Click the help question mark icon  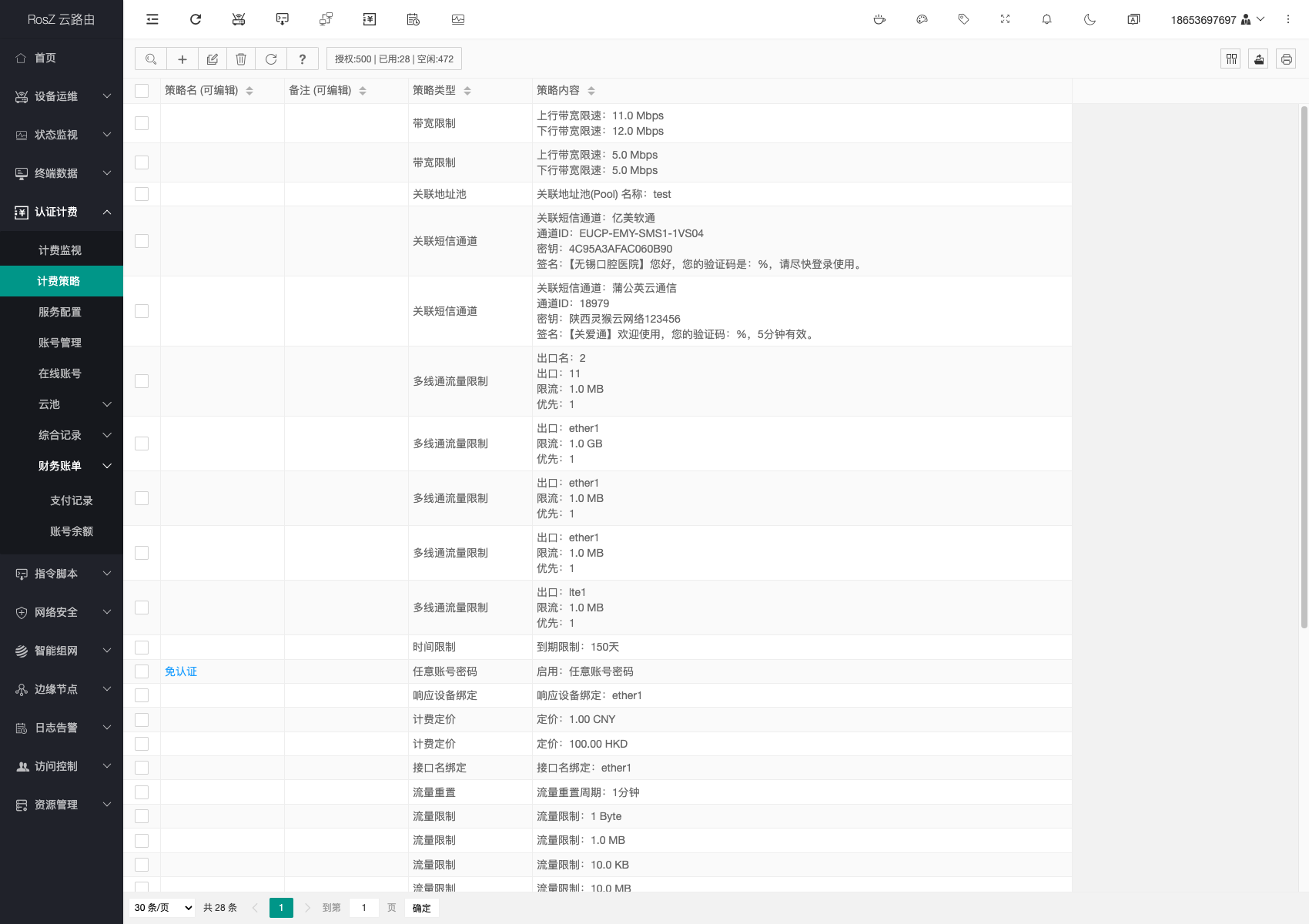[303, 59]
